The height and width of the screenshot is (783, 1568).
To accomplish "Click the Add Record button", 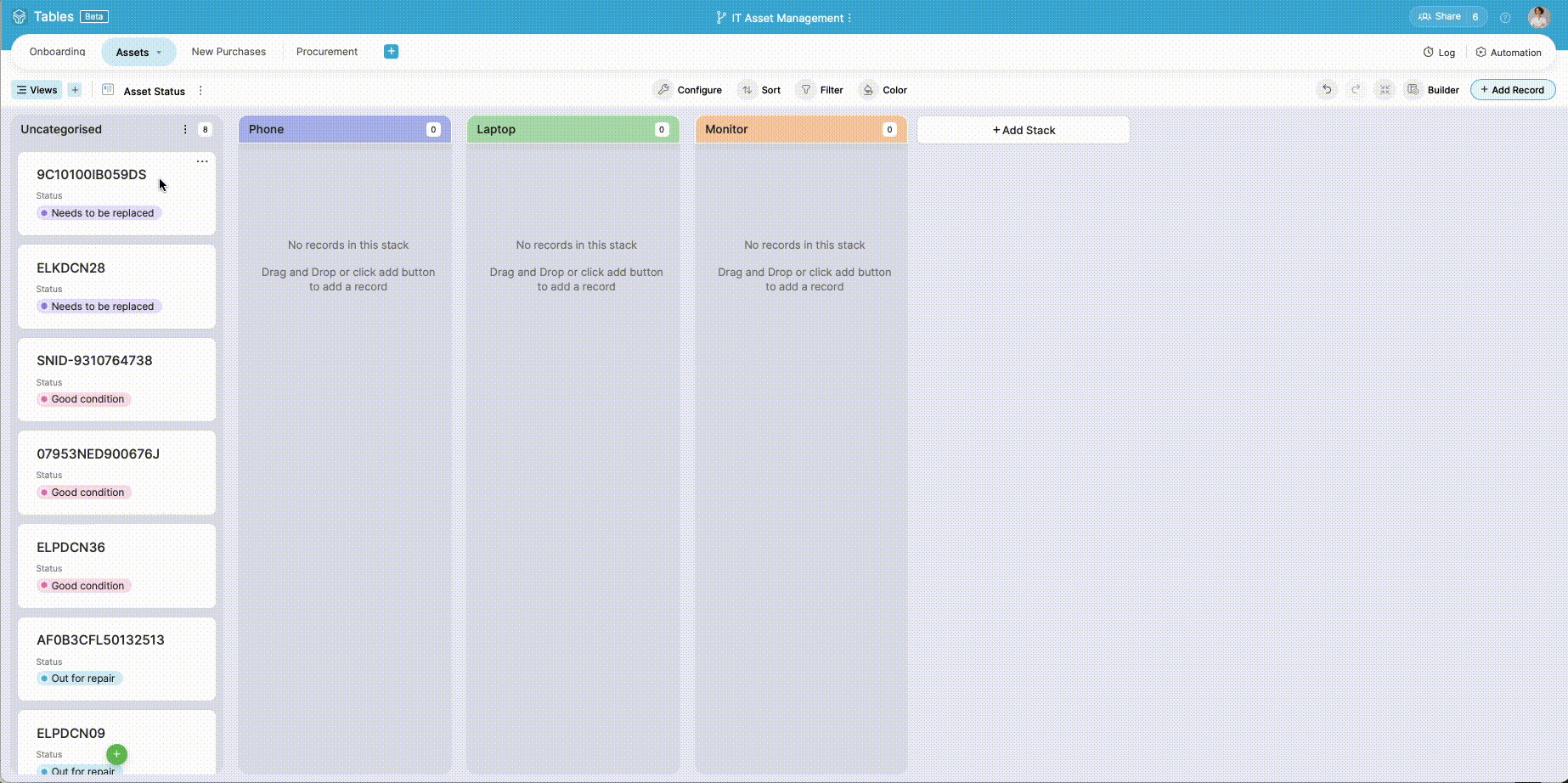I will [x=1513, y=90].
